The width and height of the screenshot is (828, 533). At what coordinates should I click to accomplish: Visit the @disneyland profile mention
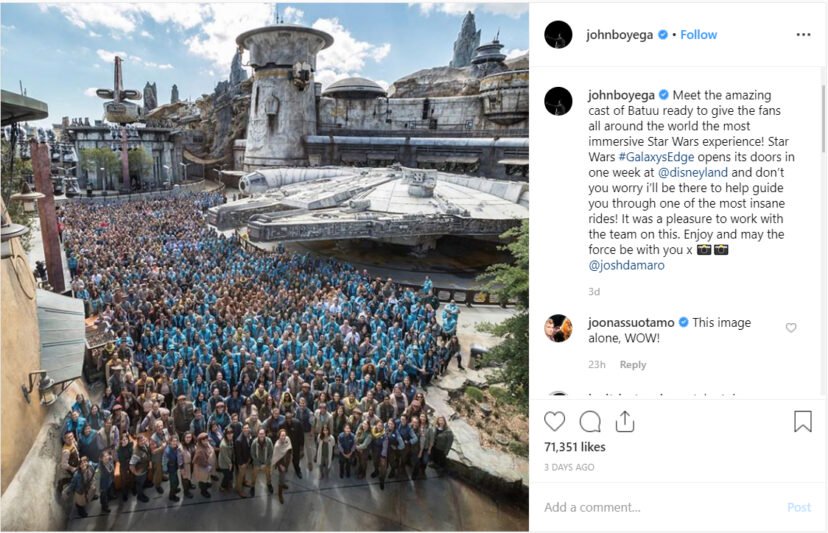click(691, 172)
